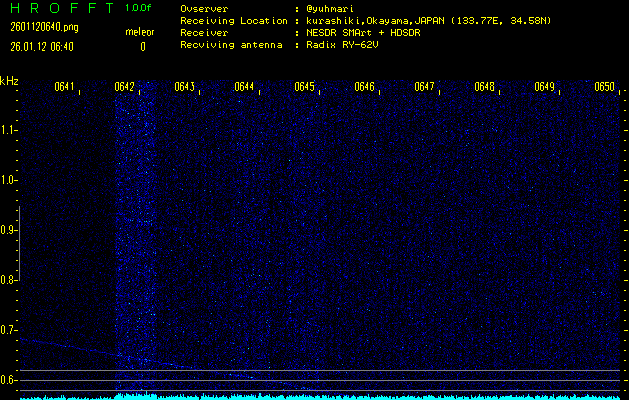Click the 0.6 kHz axis label
Screen dimensions: 629x400
coord(8,380)
